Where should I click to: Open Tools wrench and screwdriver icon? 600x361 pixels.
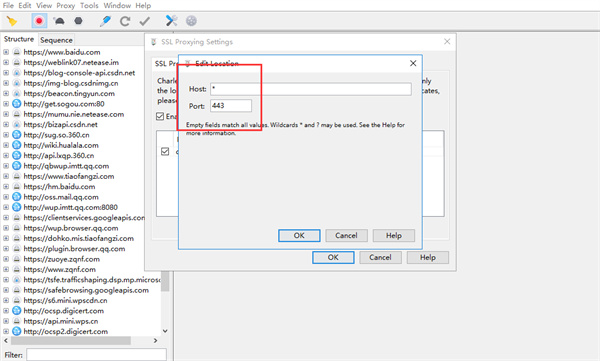tap(171, 21)
